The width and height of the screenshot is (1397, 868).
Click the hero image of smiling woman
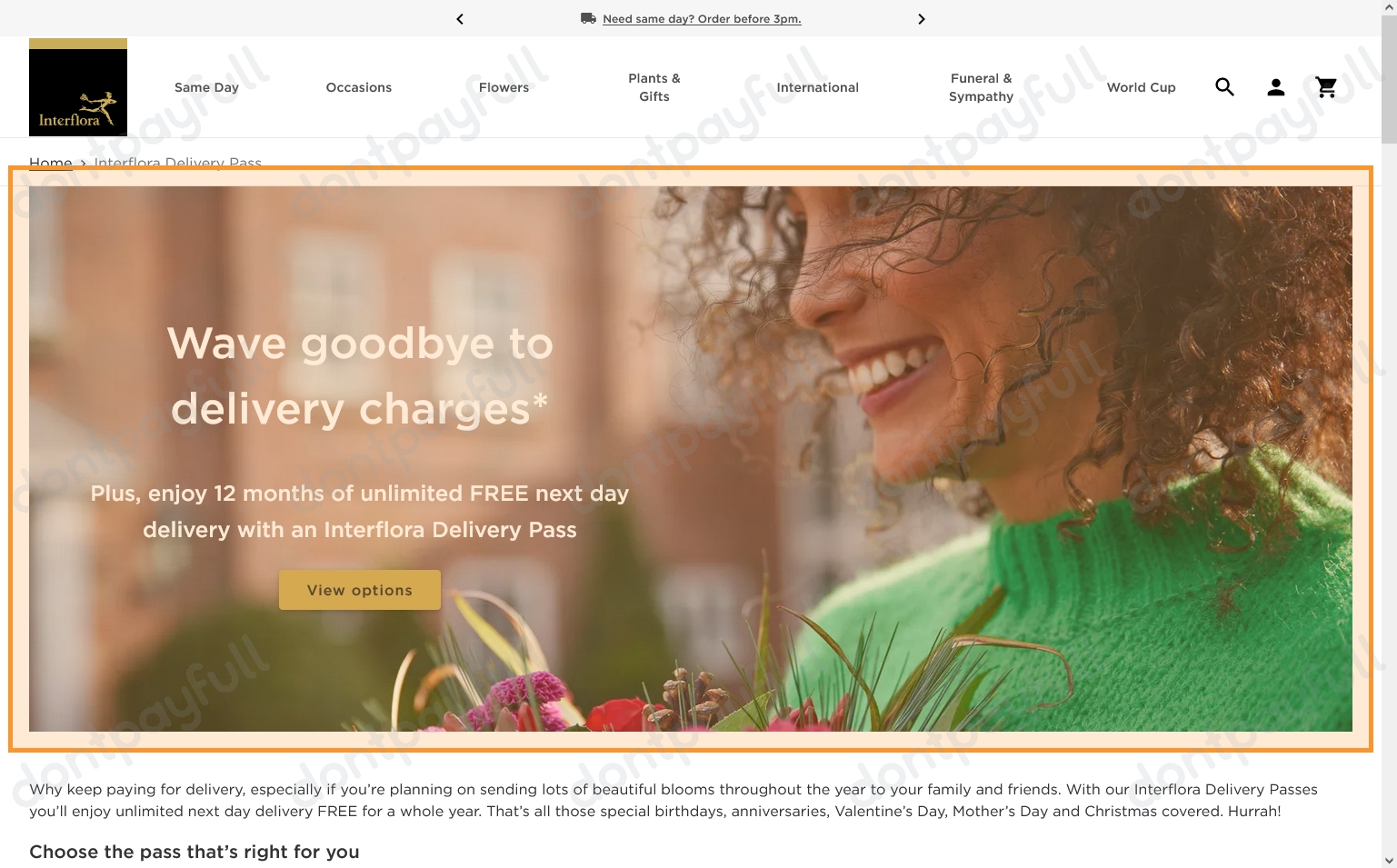691,459
